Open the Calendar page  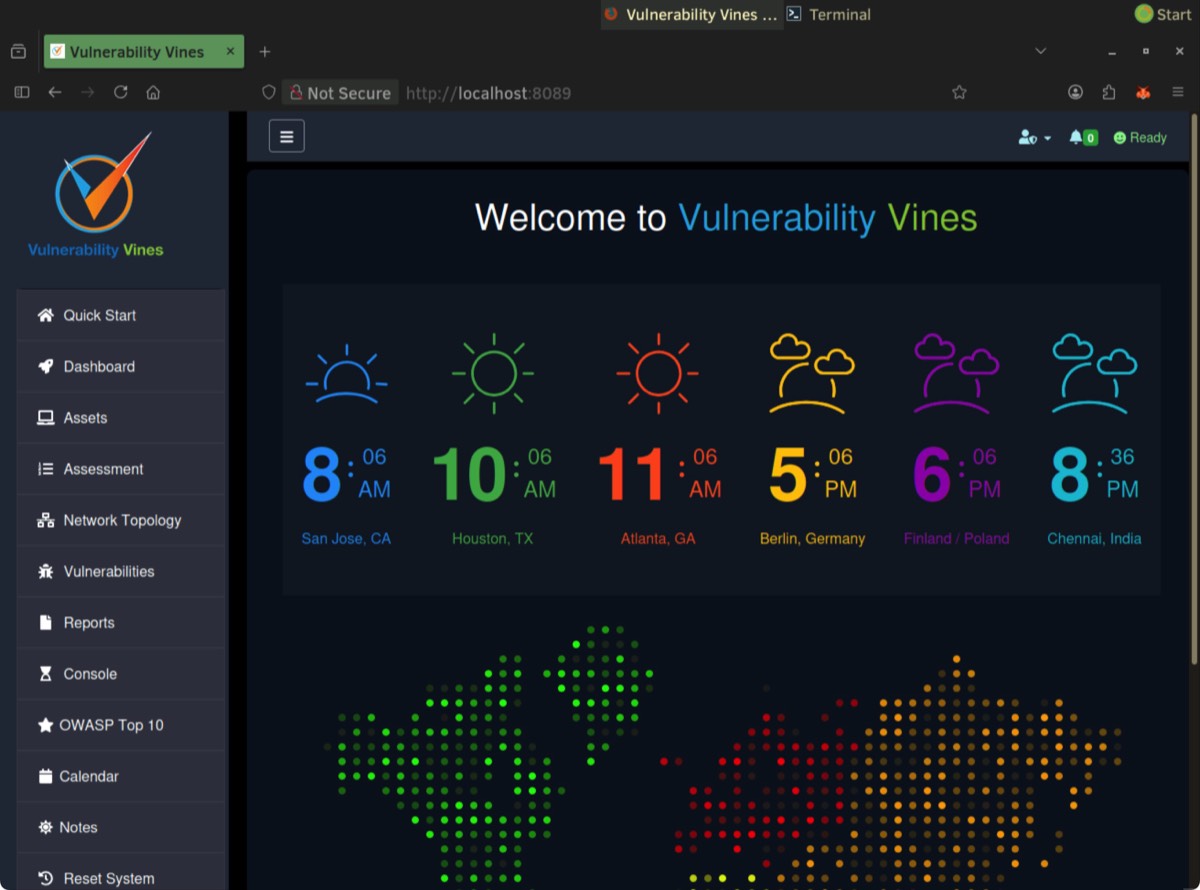click(x=88, y=776)
